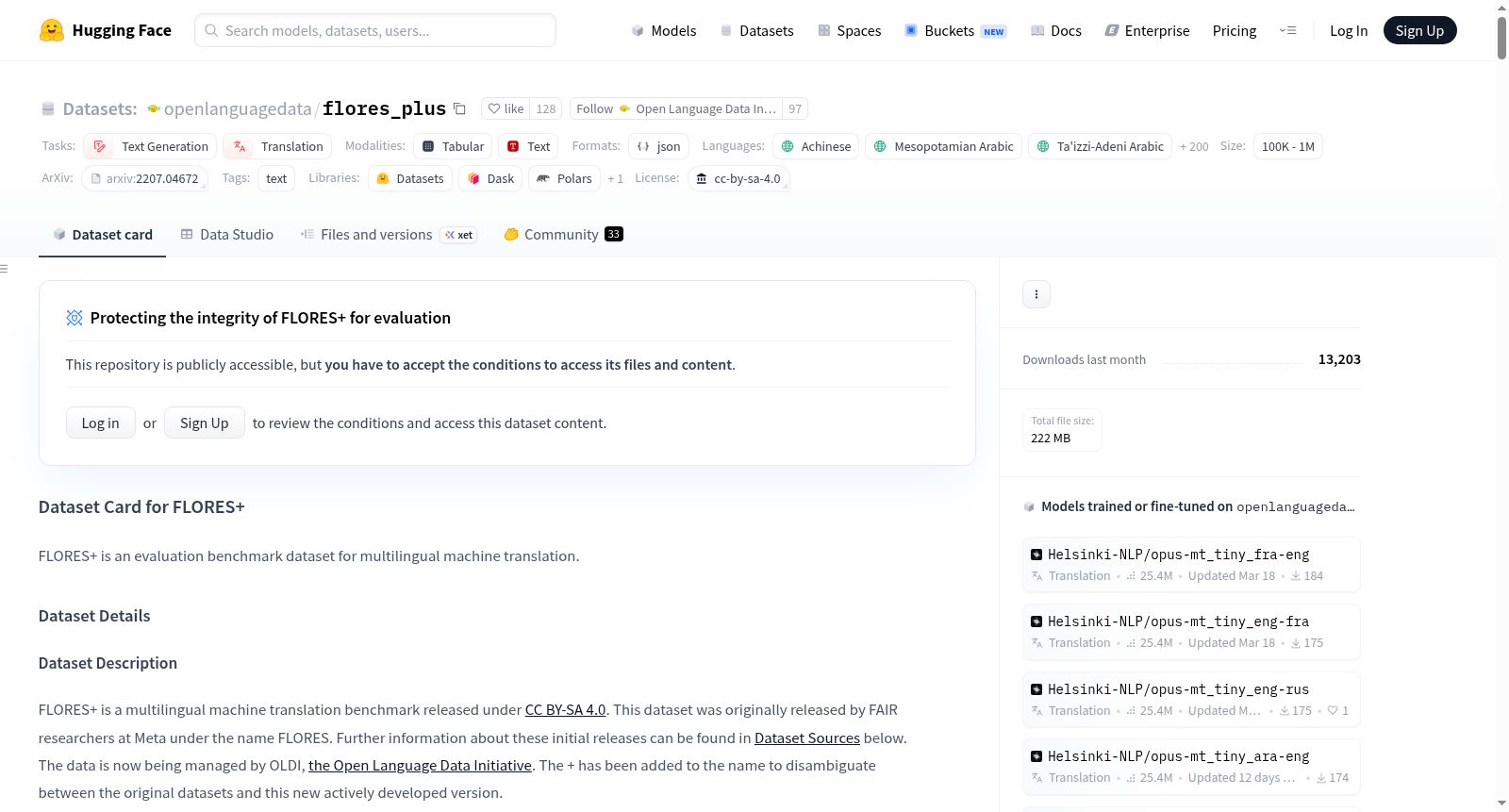Filter by Tabular modality

tap(453, 146)
